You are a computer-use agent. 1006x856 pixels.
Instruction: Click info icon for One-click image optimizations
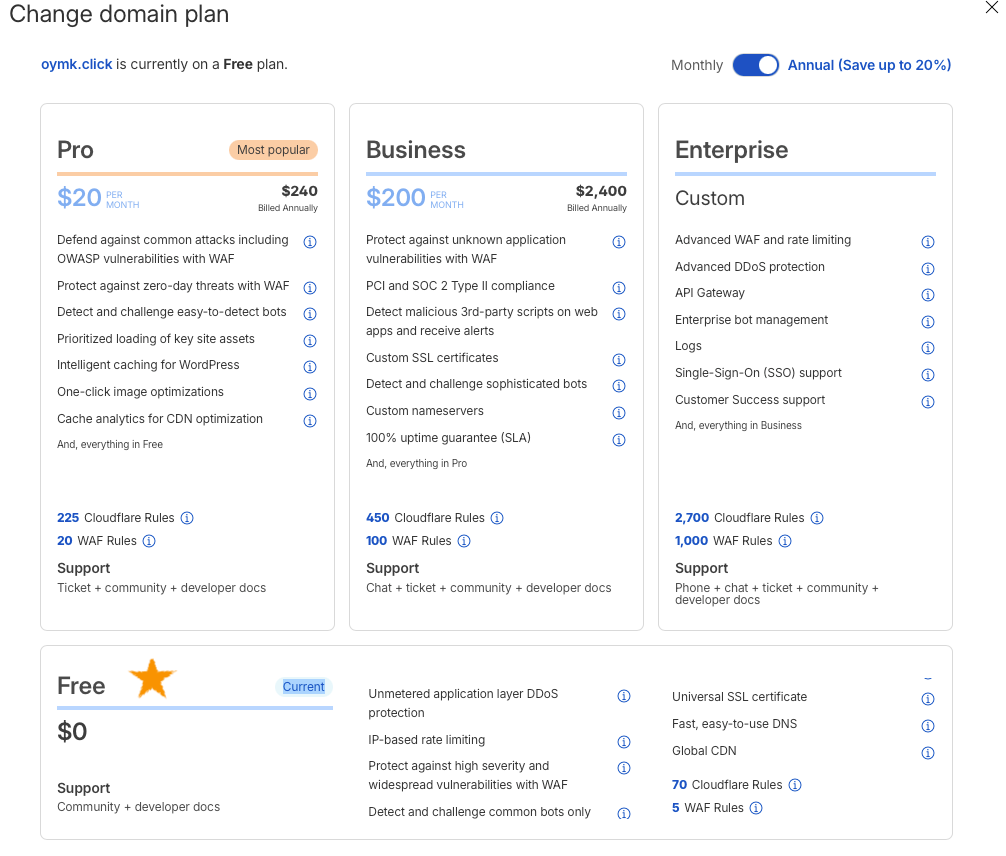coord(310,394)
